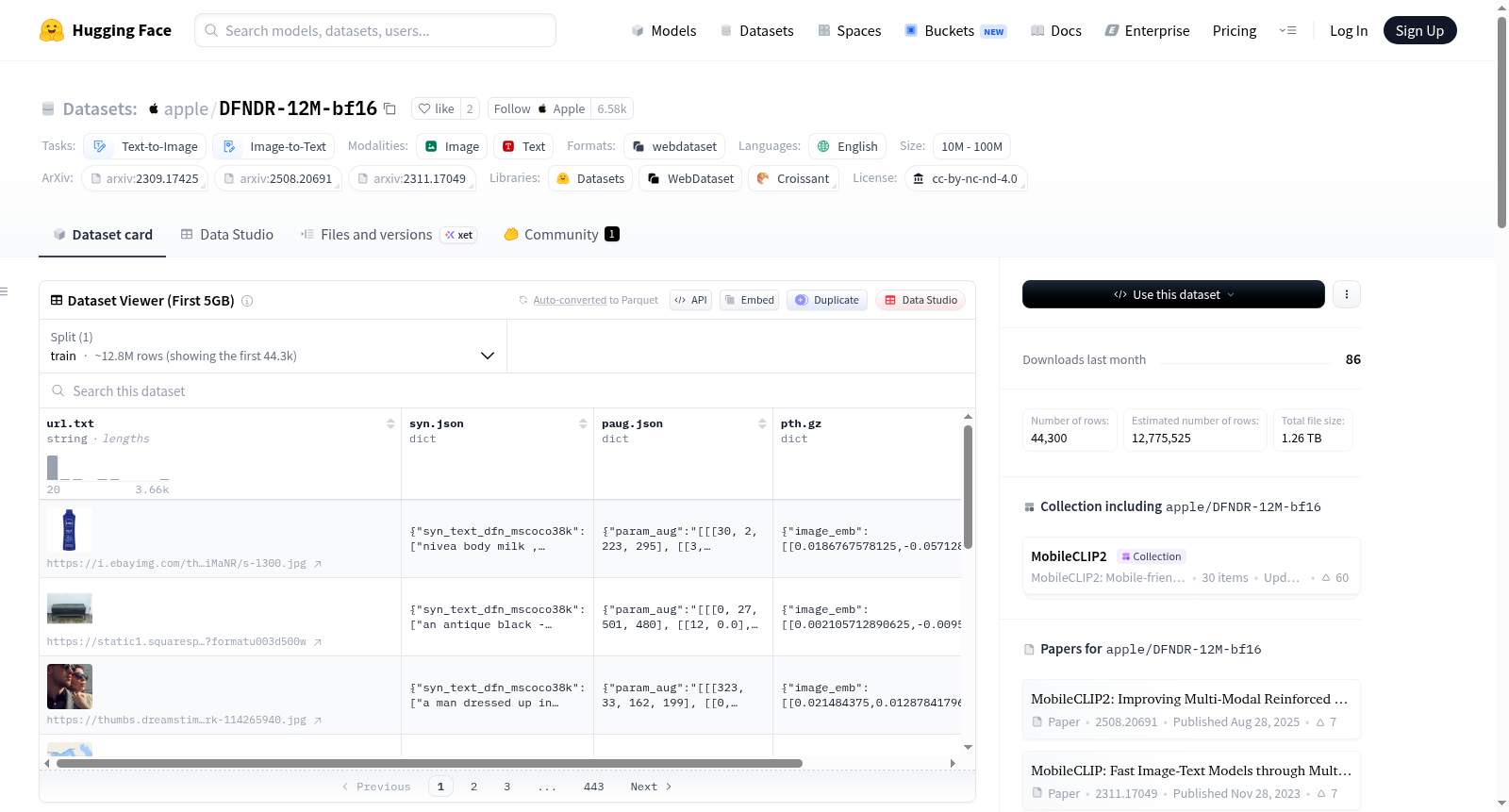Open the MobileCLIP2 collection card

(1191, 566)
